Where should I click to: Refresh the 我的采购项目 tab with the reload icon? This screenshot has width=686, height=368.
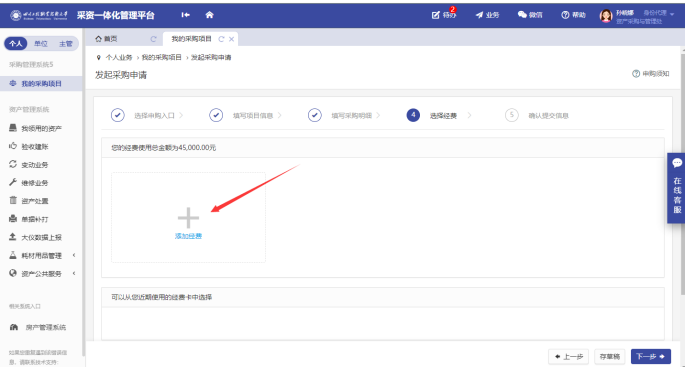coord(221,39)
